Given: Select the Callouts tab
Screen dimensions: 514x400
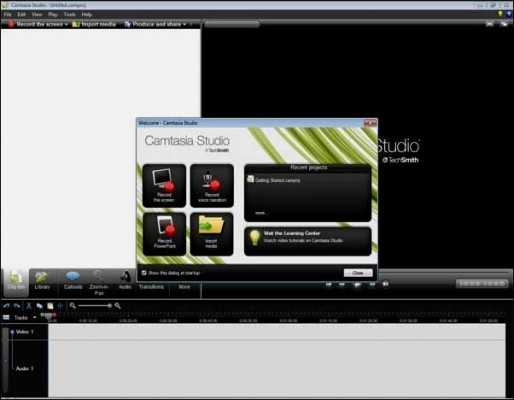Looking at the screenshot, I should tap(73, 281).
